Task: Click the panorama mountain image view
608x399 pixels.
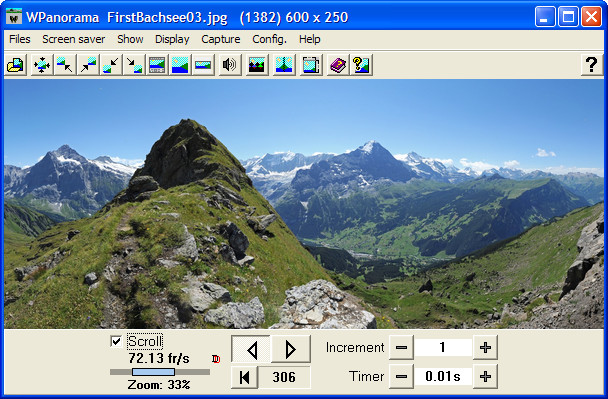Action: point(304,204)
